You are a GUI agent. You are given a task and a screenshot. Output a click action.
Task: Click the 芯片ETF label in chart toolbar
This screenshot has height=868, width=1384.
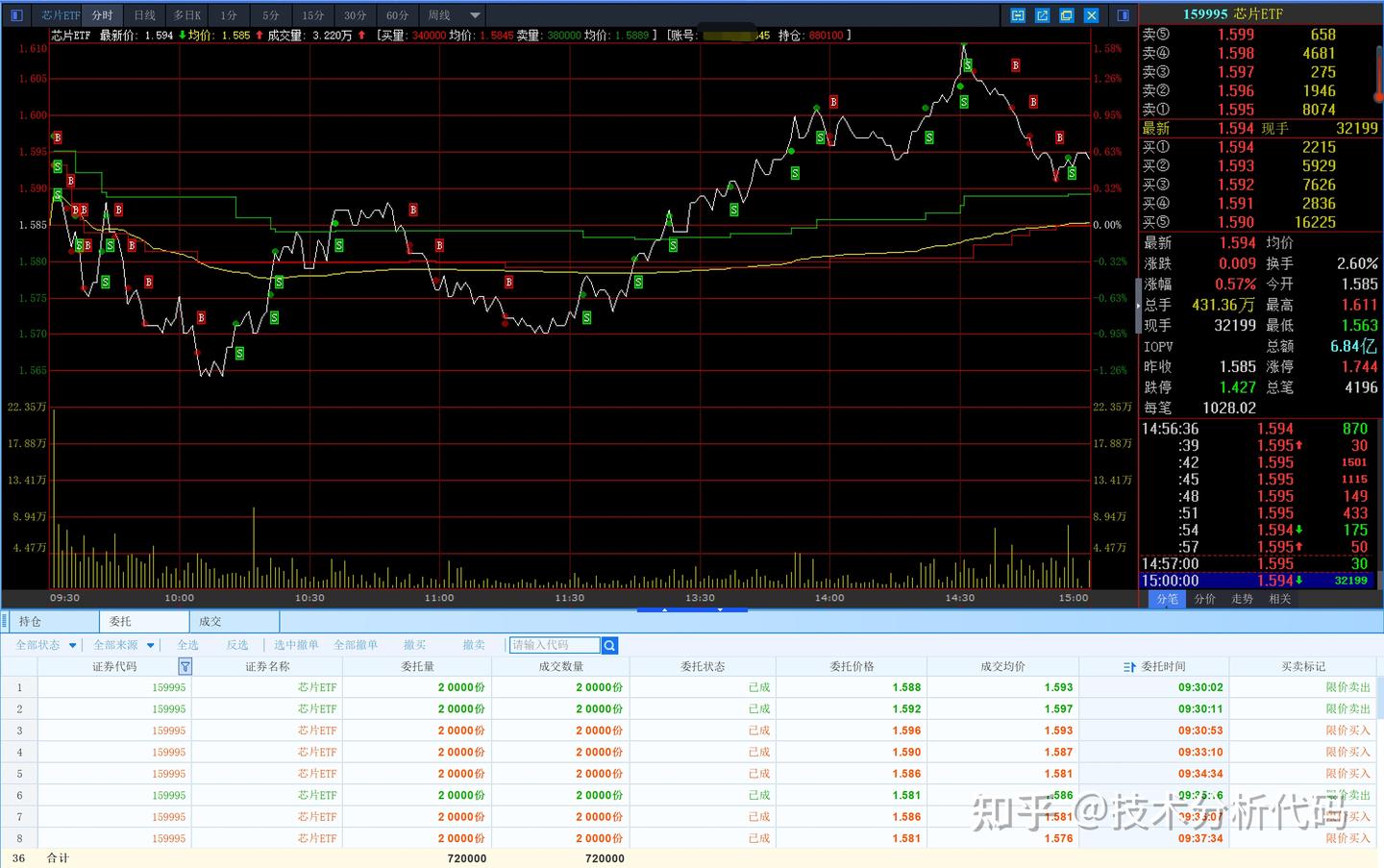tap(61, 15)
